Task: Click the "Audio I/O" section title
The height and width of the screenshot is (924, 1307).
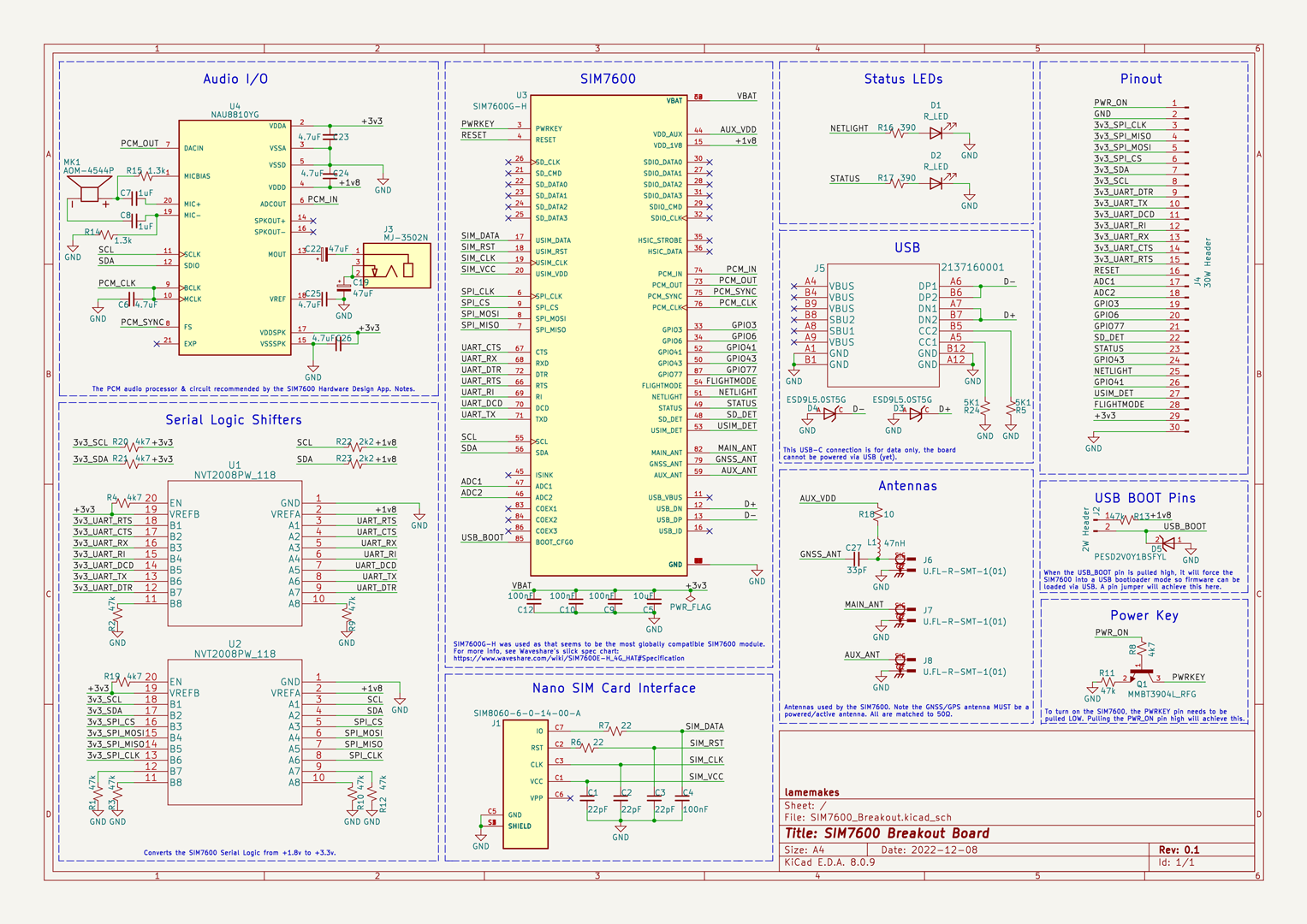Action: coord(235,79)
